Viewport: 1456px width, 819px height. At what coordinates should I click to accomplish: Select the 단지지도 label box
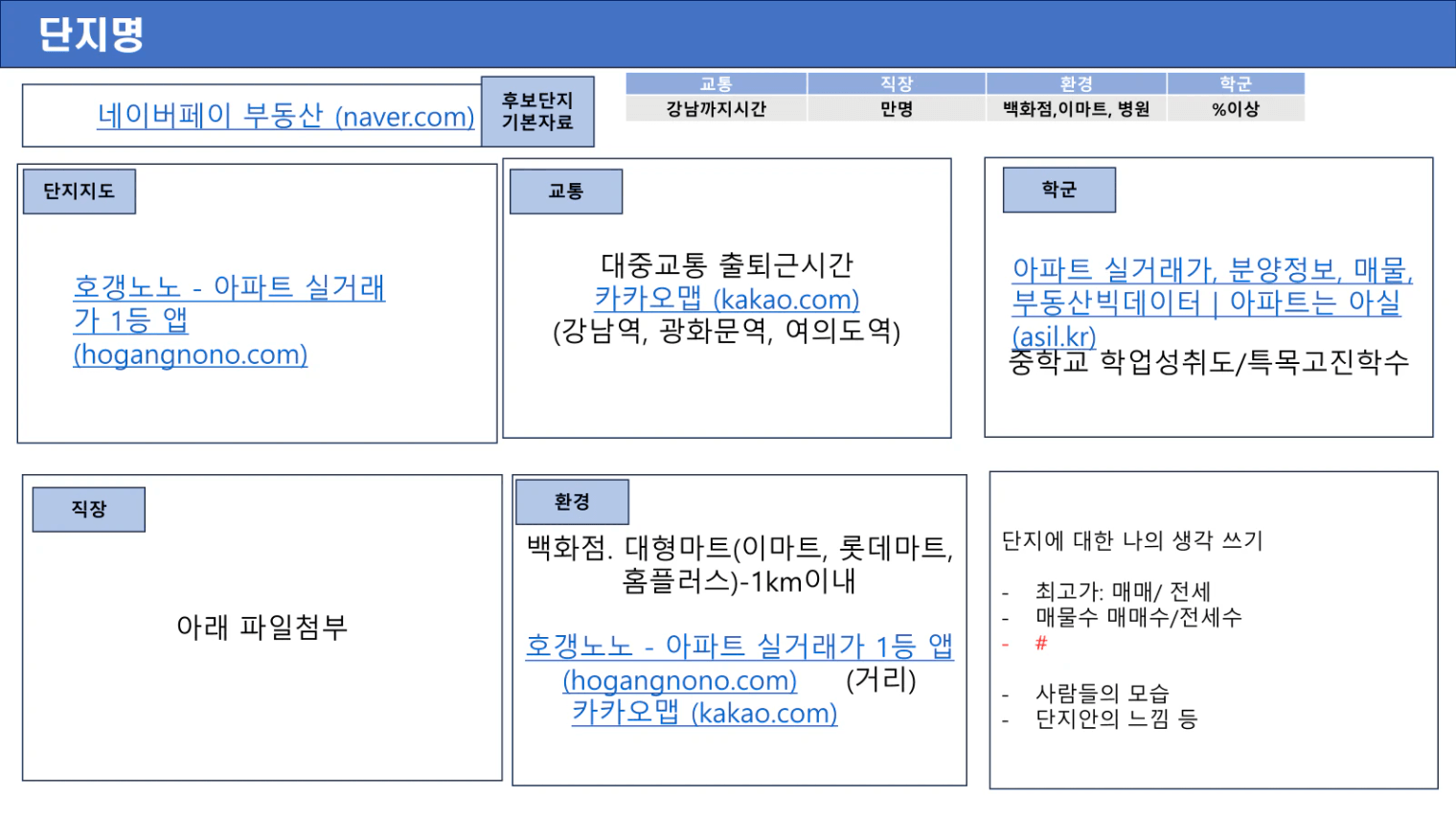tap(80, 191)
